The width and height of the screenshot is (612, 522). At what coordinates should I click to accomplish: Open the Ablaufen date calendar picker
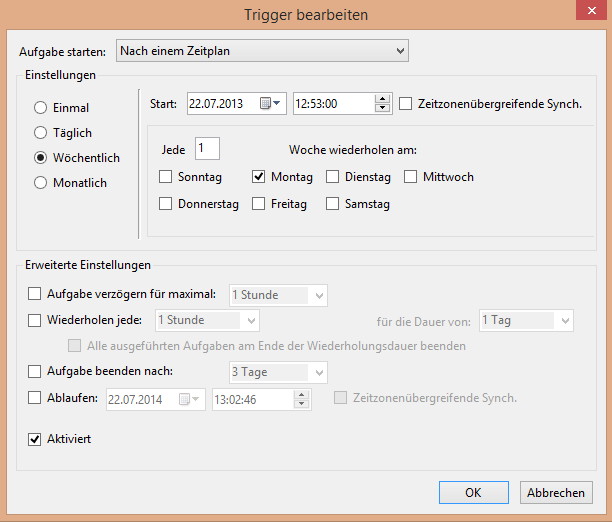[x=189, y=399]
